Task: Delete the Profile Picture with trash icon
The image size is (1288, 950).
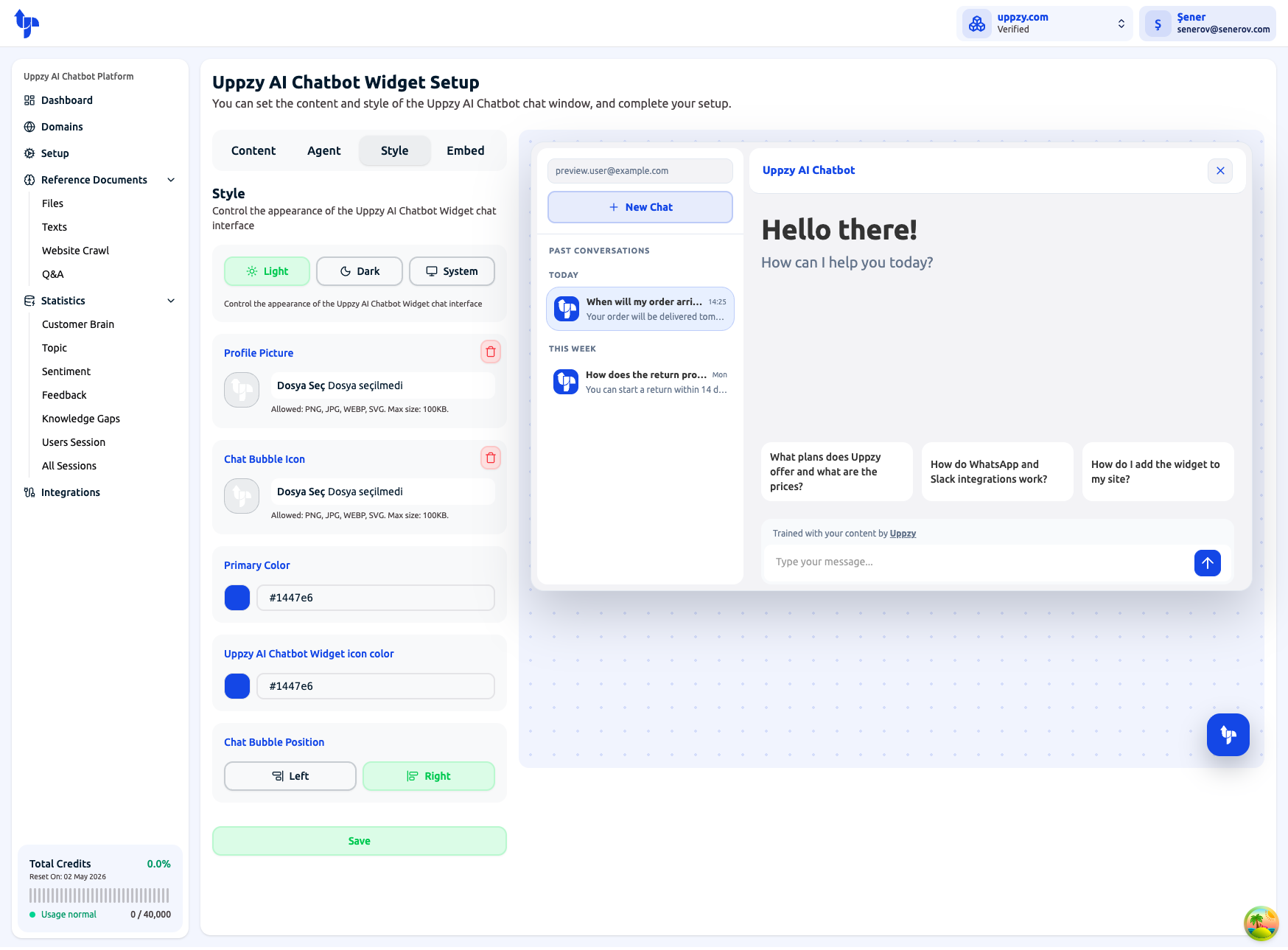Action: tap(491, 352)
